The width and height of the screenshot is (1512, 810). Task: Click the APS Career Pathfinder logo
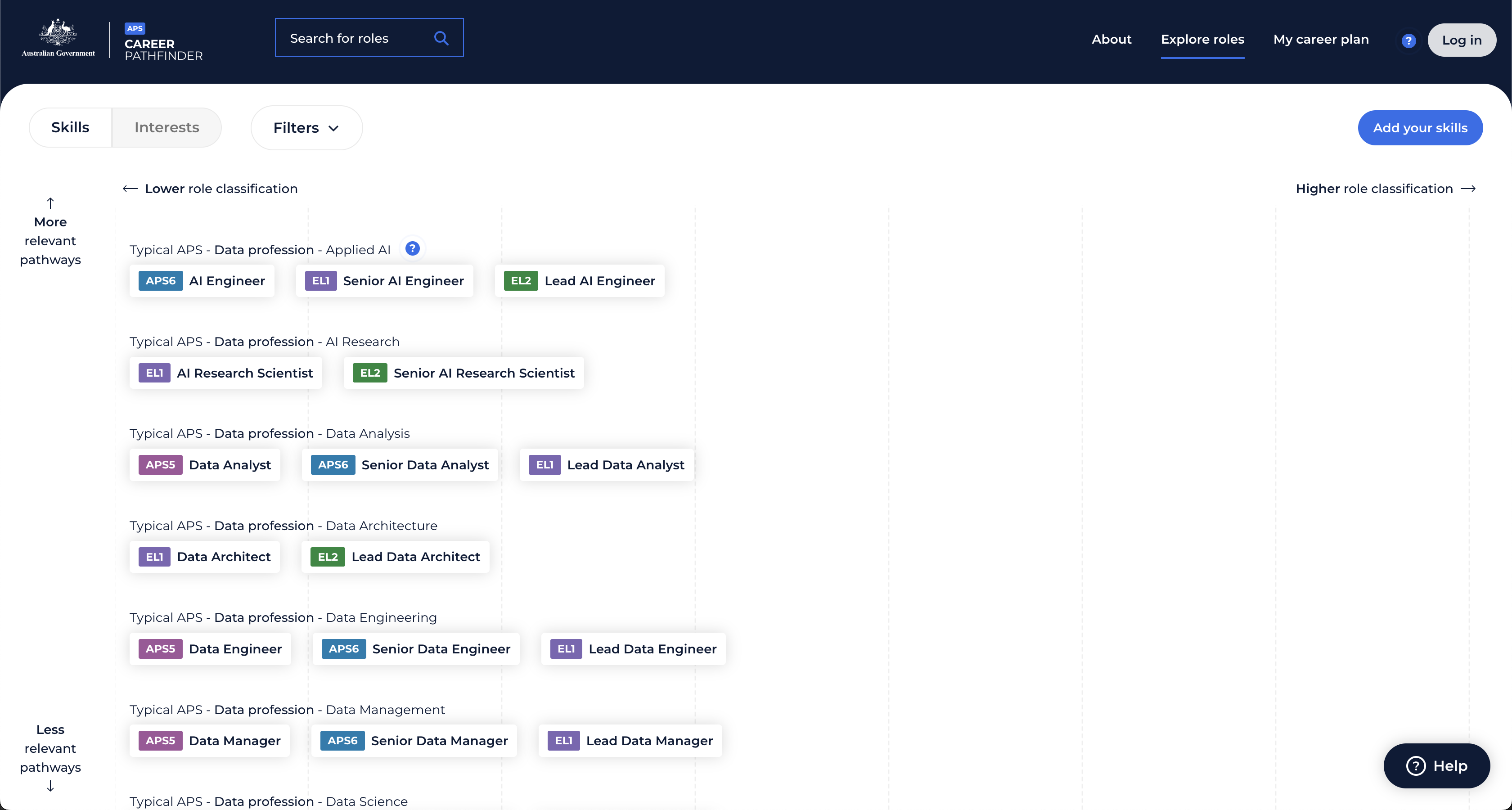tap(163, 42)
